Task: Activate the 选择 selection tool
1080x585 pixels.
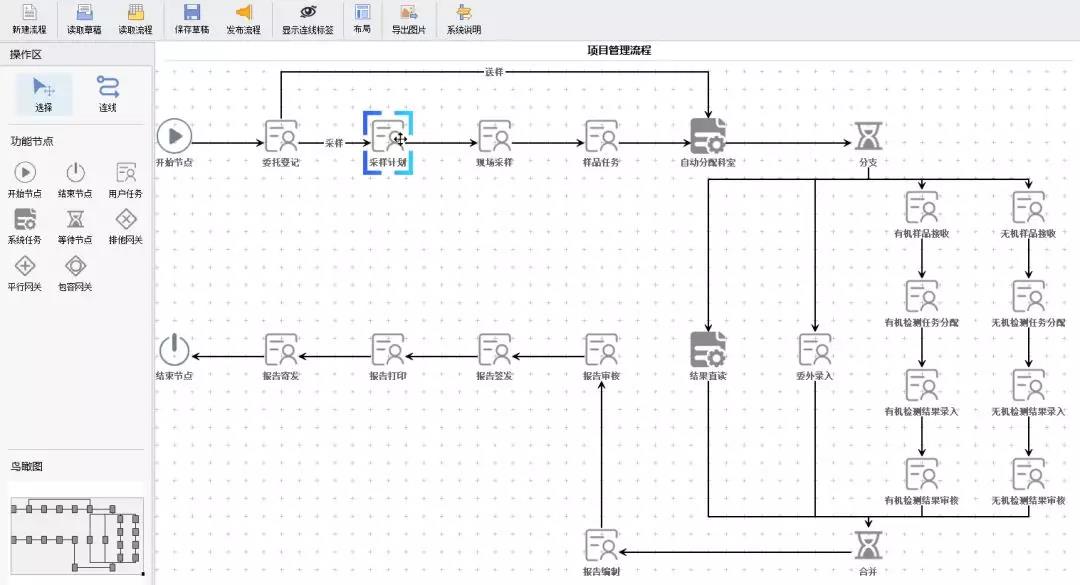Action: pyautogui.click(x=44, y=93)
